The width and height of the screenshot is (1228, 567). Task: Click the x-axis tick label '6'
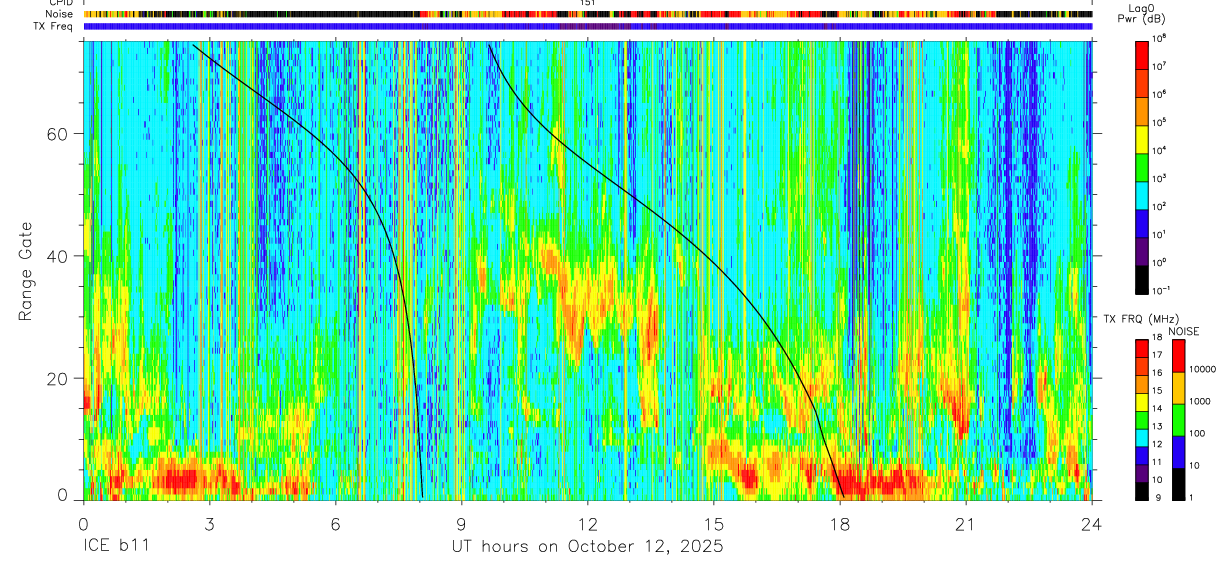(336, 524)
